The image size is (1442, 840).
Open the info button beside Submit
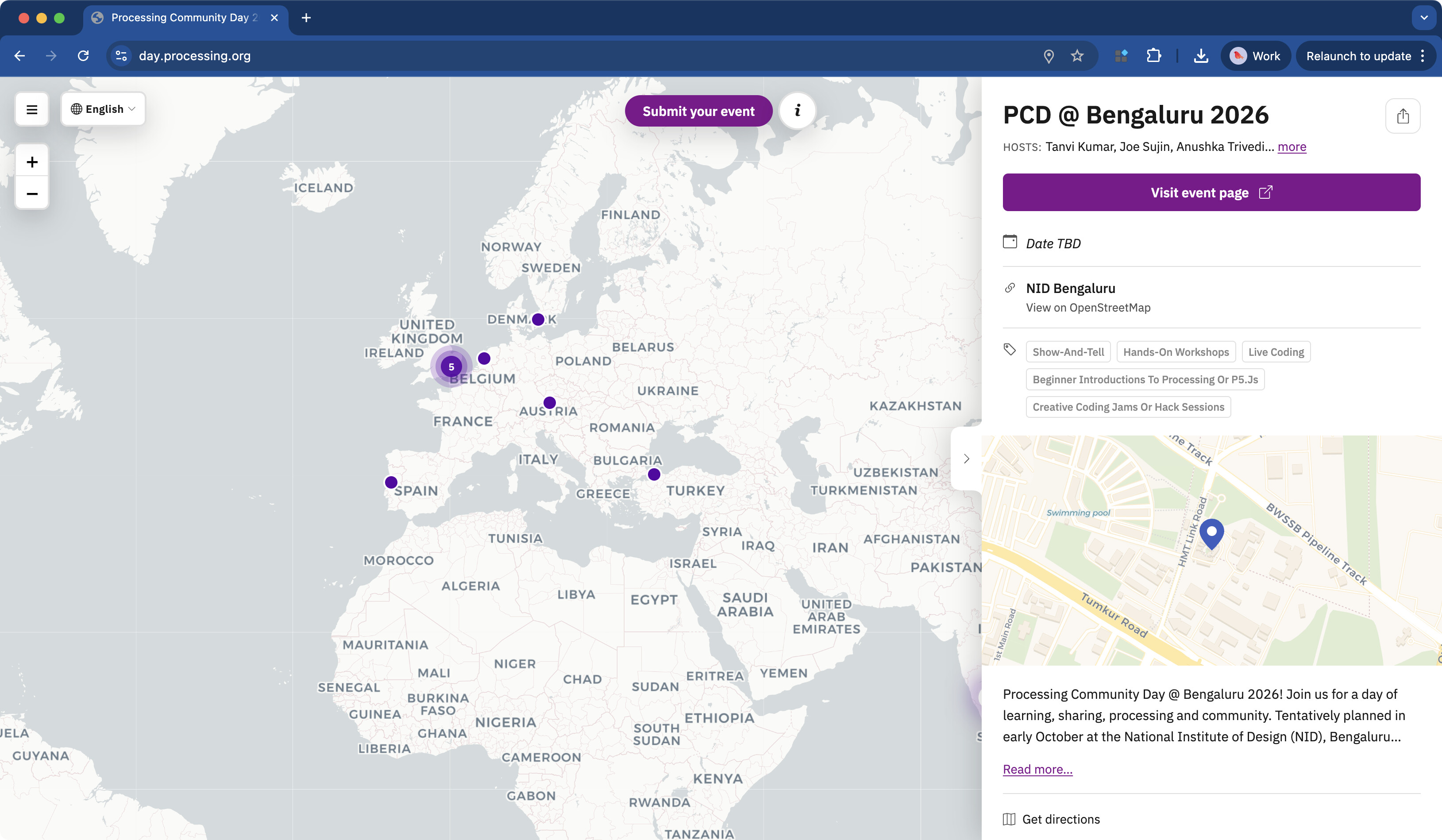click(797, 111)
